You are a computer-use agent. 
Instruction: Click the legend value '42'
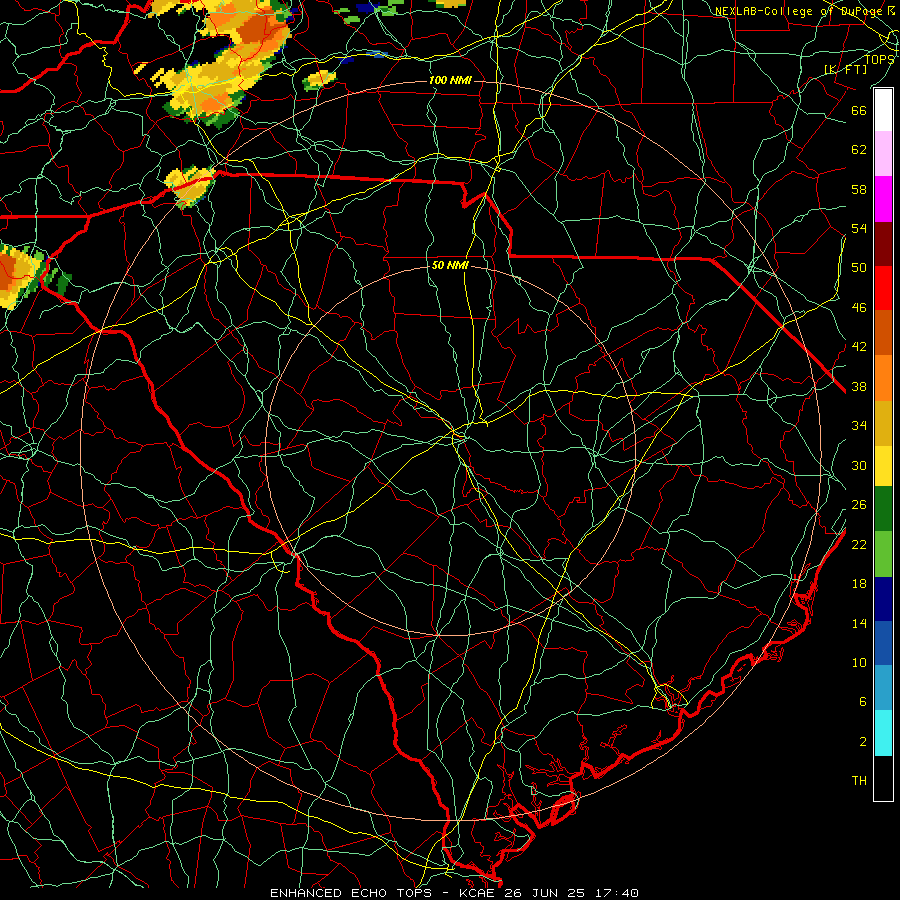[x=859, y=346]
